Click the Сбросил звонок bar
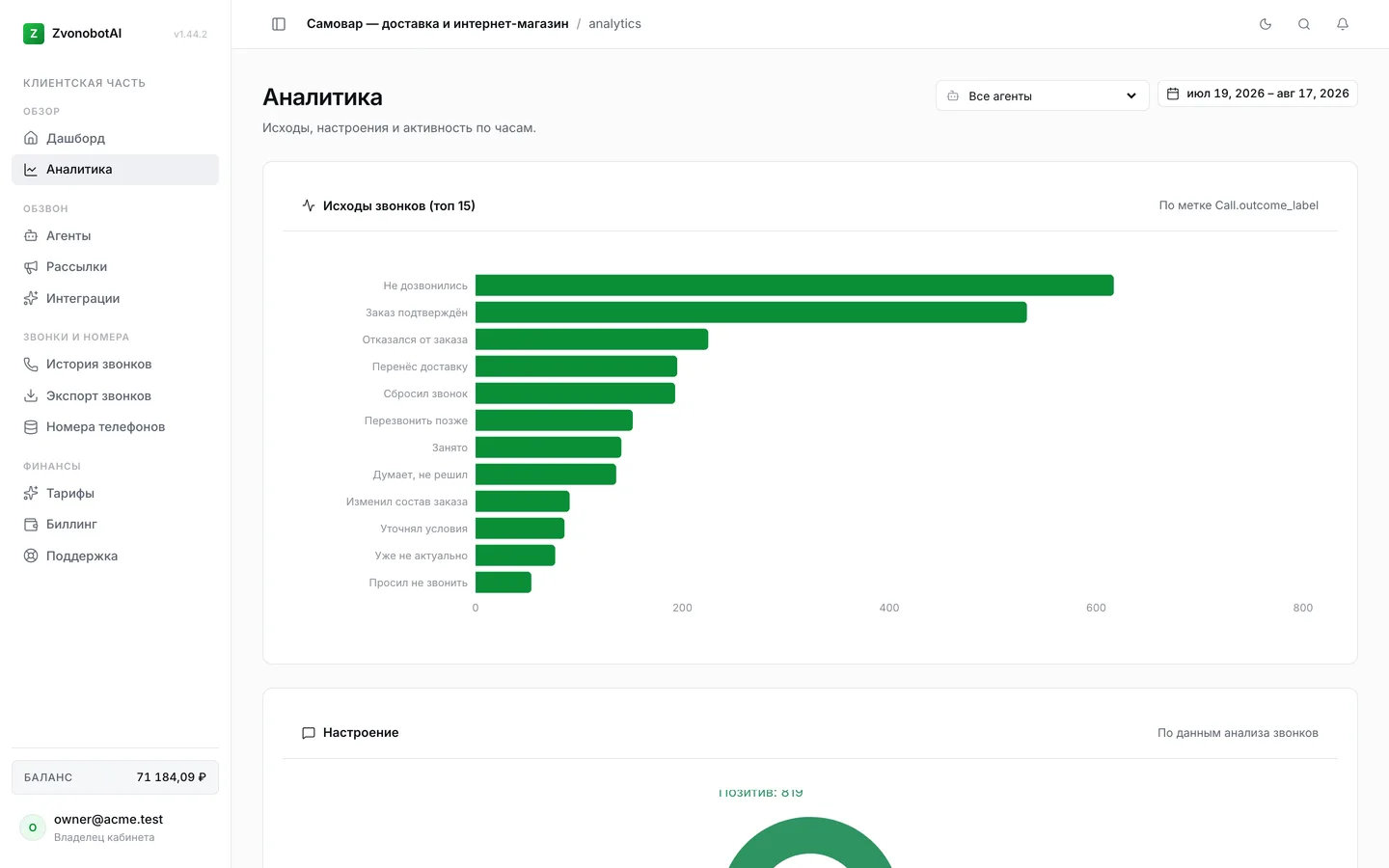 point(575,393)
